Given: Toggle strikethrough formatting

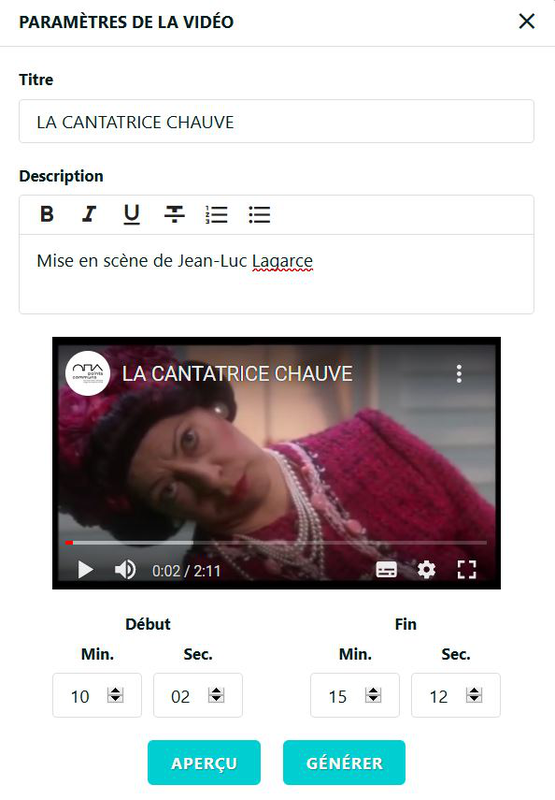Looking at the screenshot, I should (x=174, y=214).
